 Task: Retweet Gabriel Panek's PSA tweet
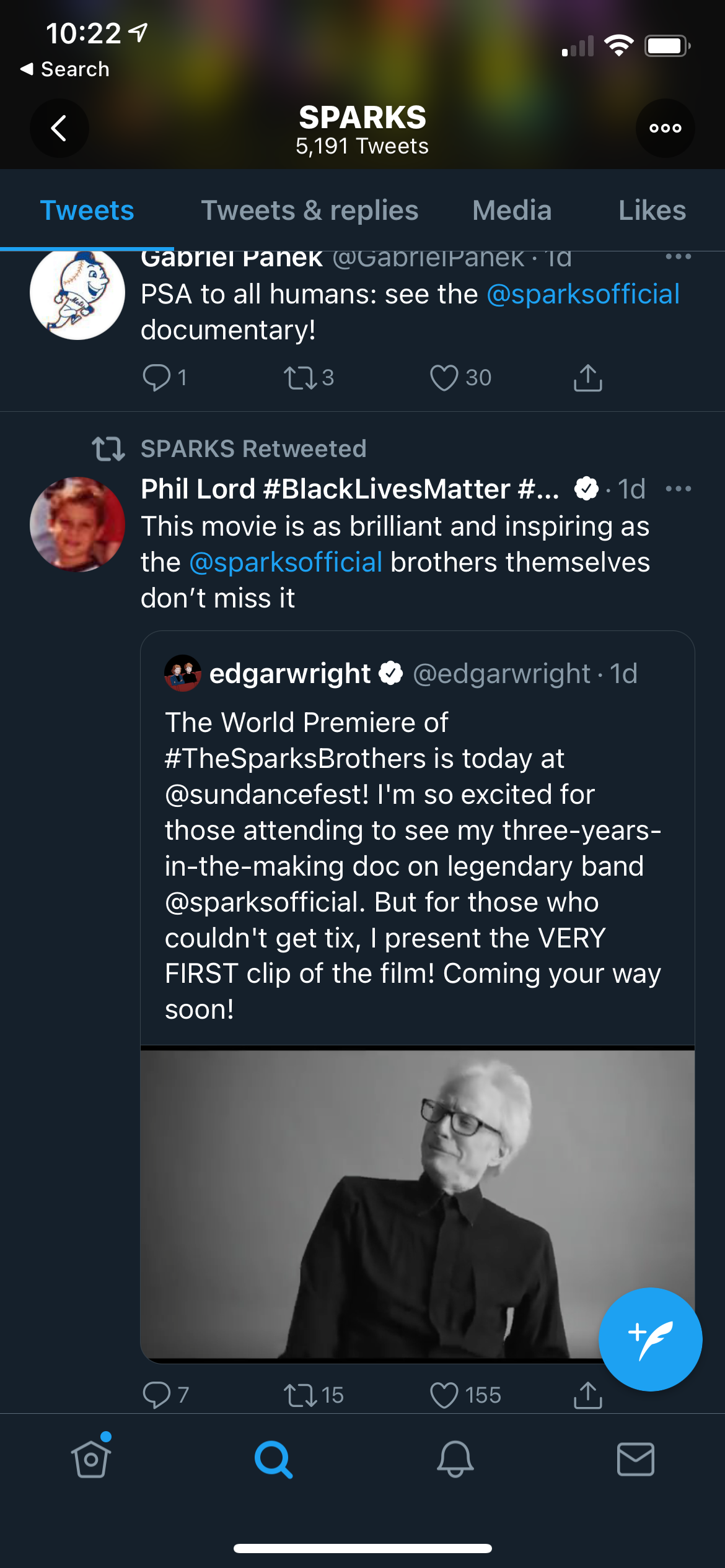300,377
